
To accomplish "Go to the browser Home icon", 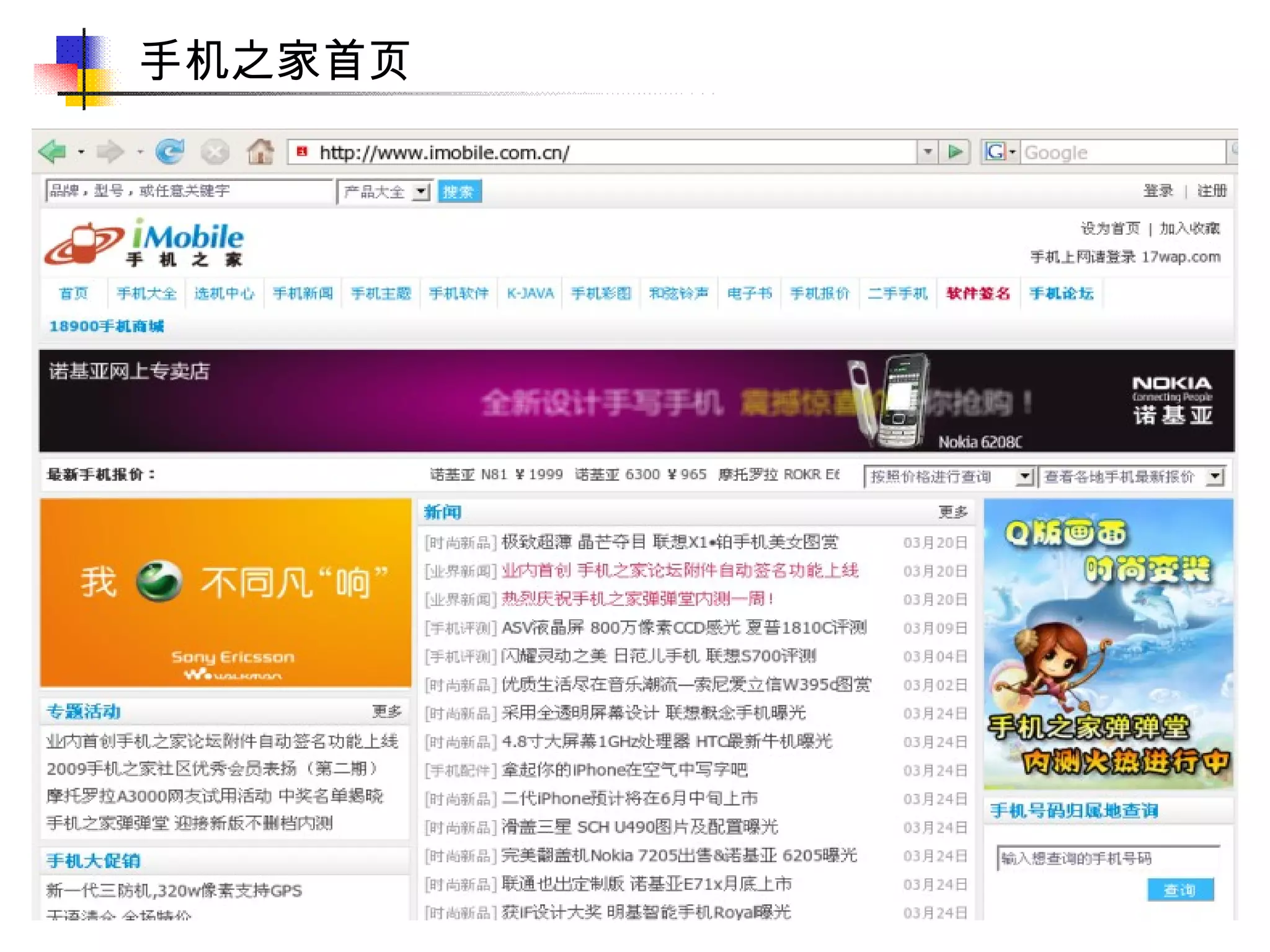I will pyautogui.click(x=260, y=151).
